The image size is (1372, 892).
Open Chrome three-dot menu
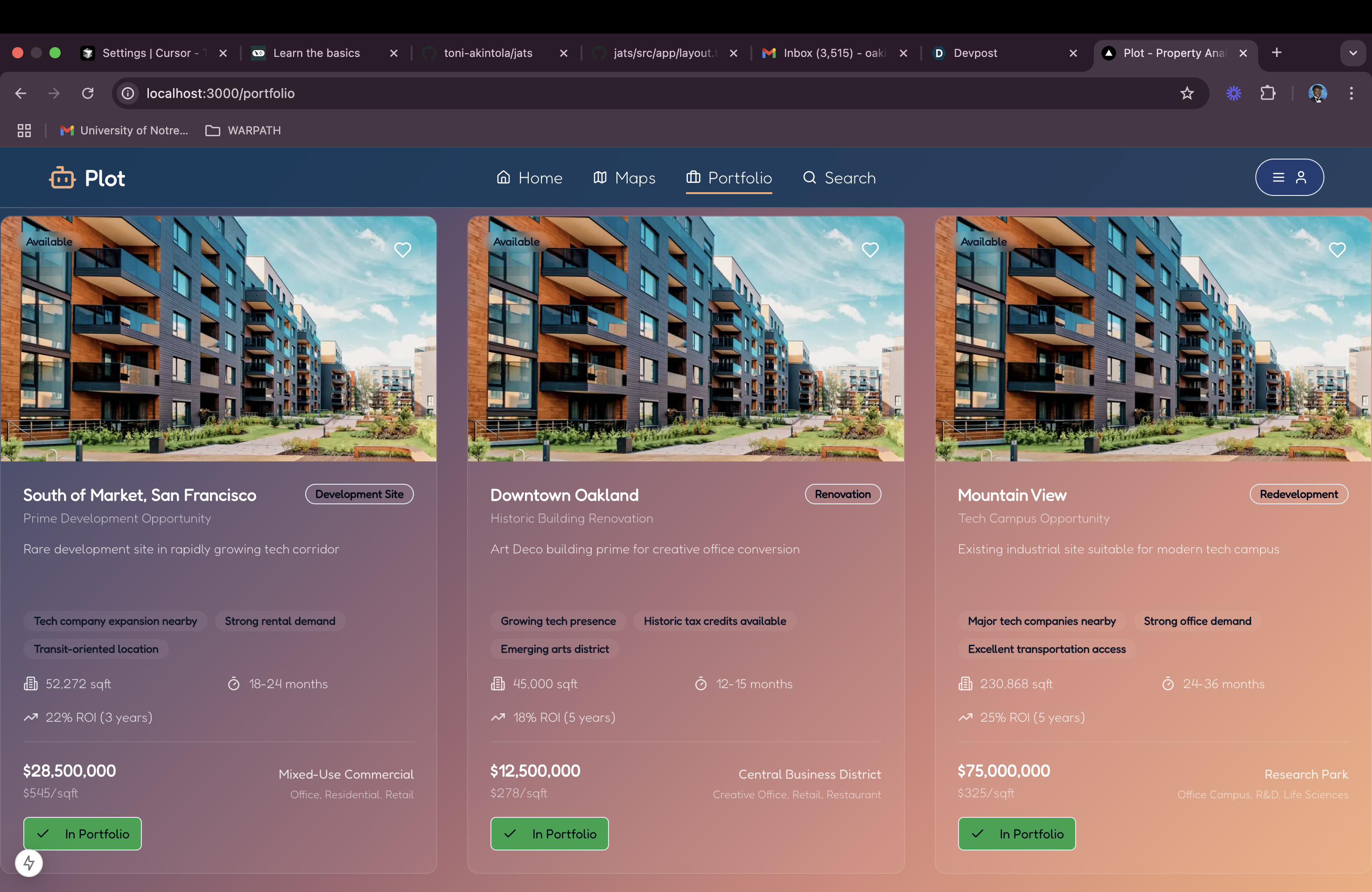pyautogui.click(x=1351, y=93)
